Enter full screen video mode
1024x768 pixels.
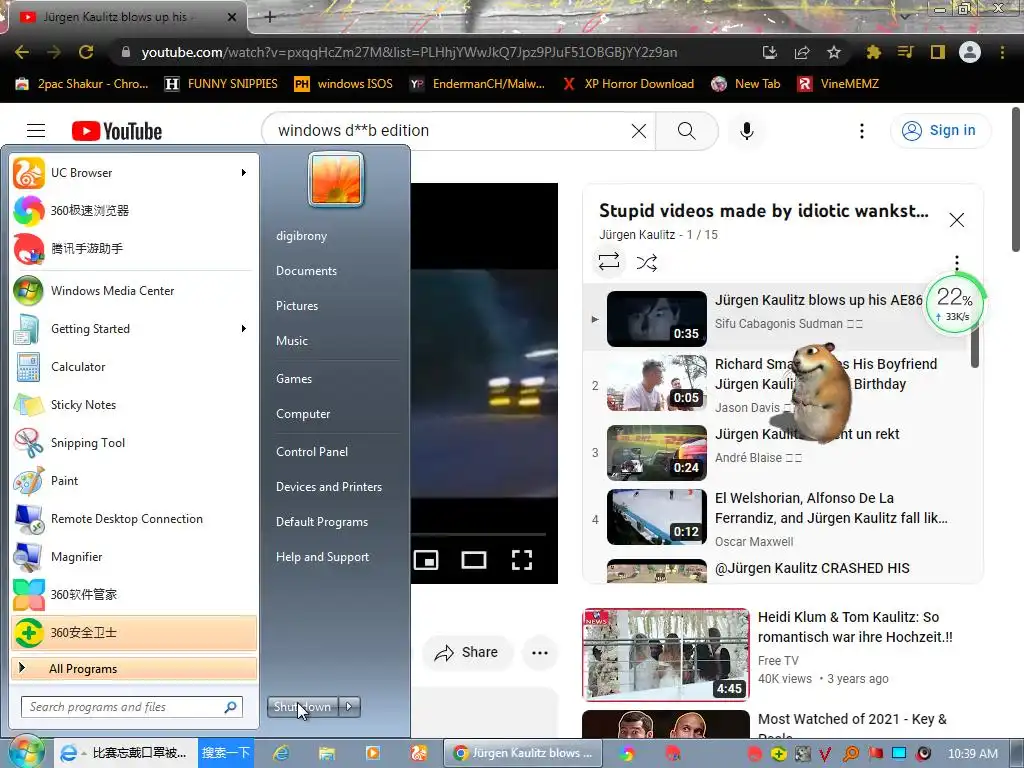click(522, 560)
